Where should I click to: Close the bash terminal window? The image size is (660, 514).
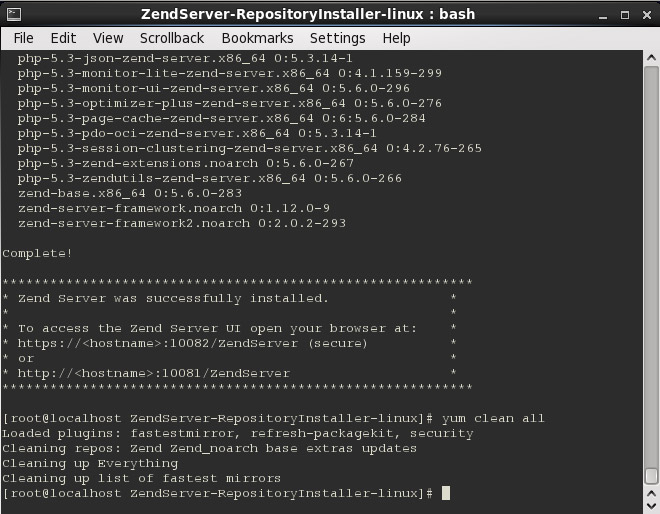[x=647, y=15]
